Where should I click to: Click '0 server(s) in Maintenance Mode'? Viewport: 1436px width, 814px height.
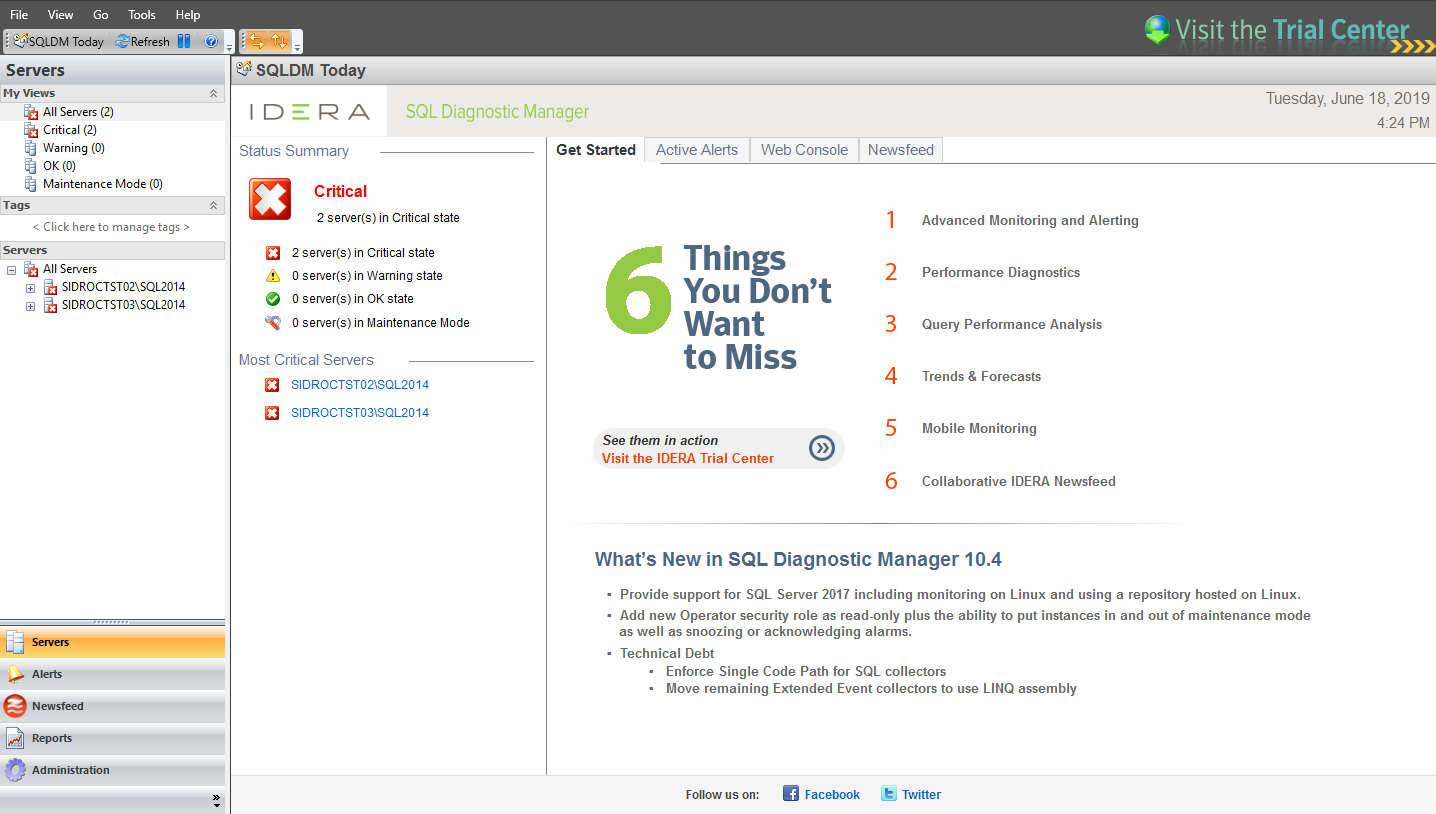381,323
